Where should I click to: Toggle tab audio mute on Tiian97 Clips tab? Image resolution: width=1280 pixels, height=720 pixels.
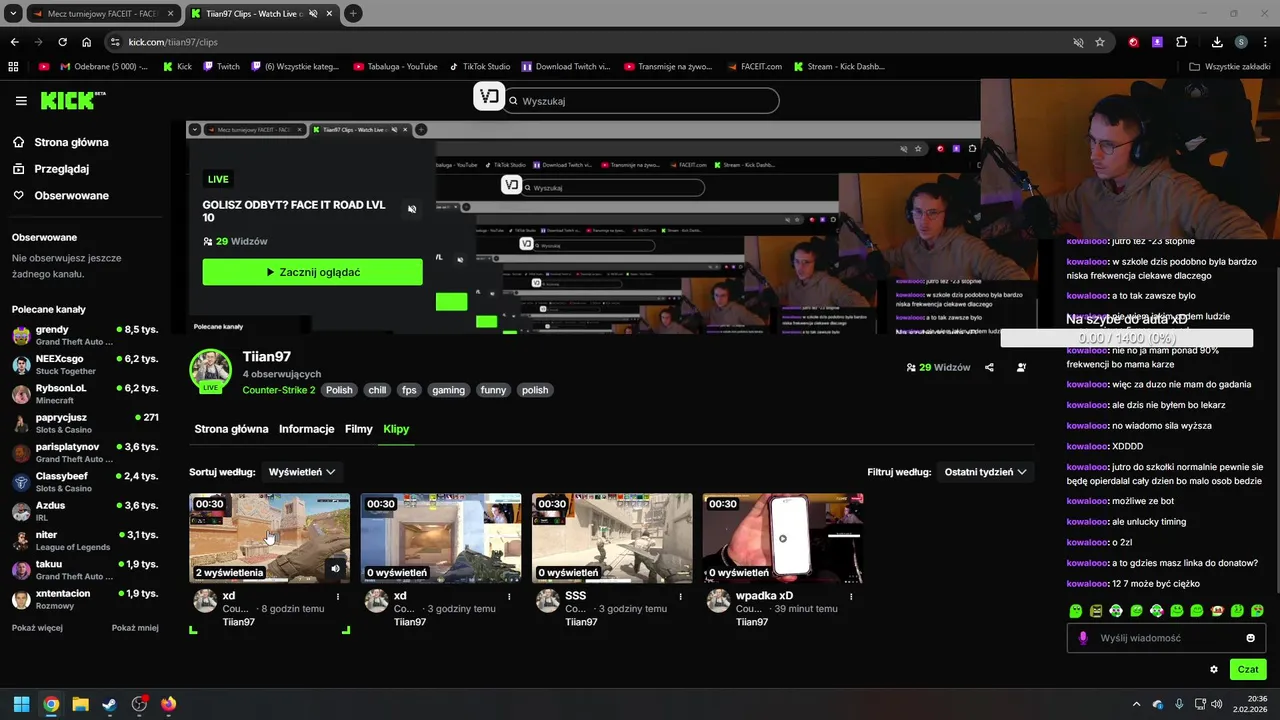coord(313,14)
